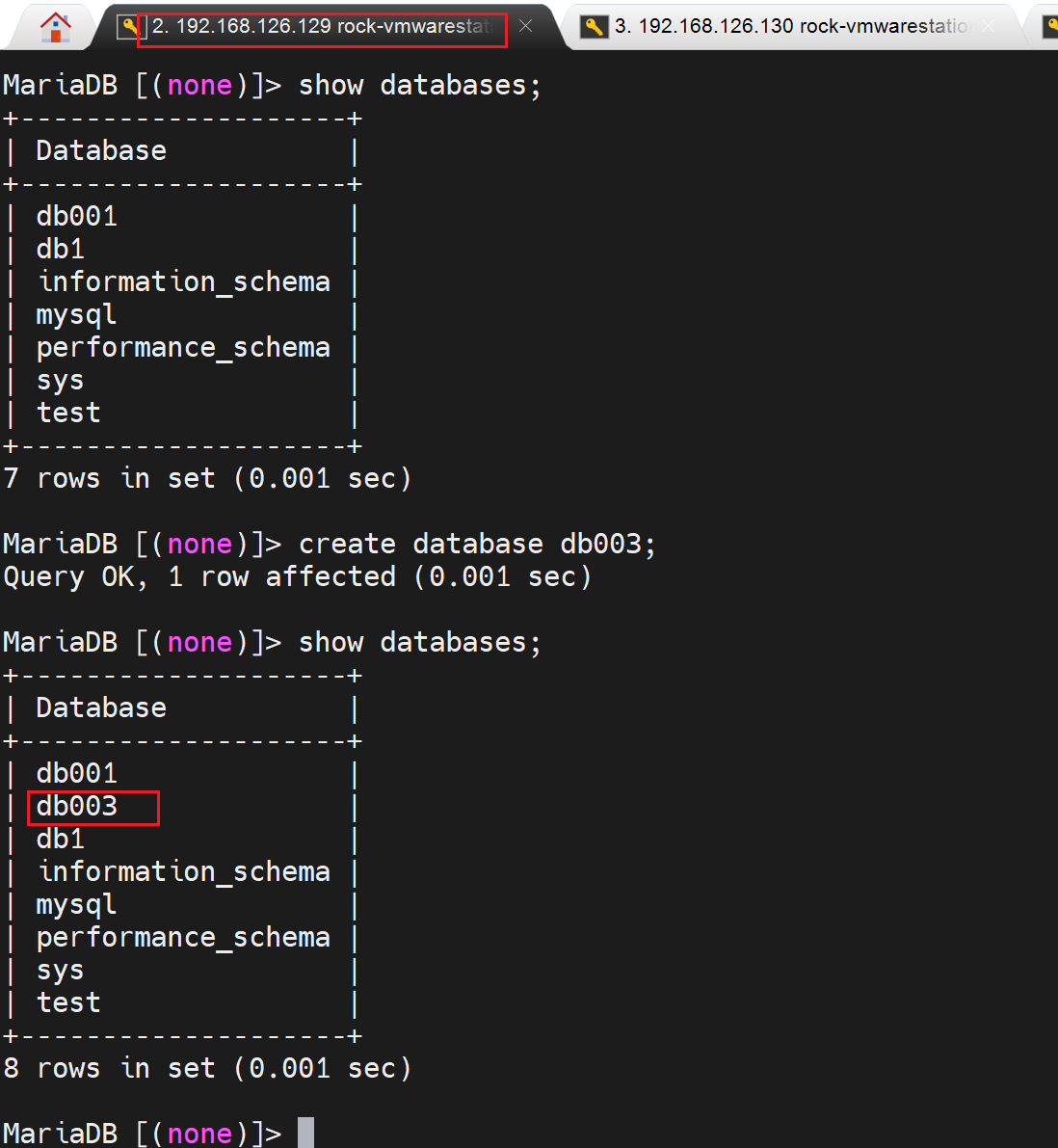Click db001 in the first database listing

click(x=77, y=216)
